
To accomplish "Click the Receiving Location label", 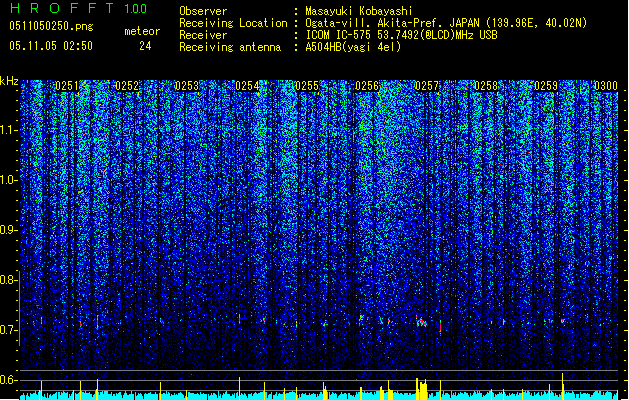I will coord(233,23).
